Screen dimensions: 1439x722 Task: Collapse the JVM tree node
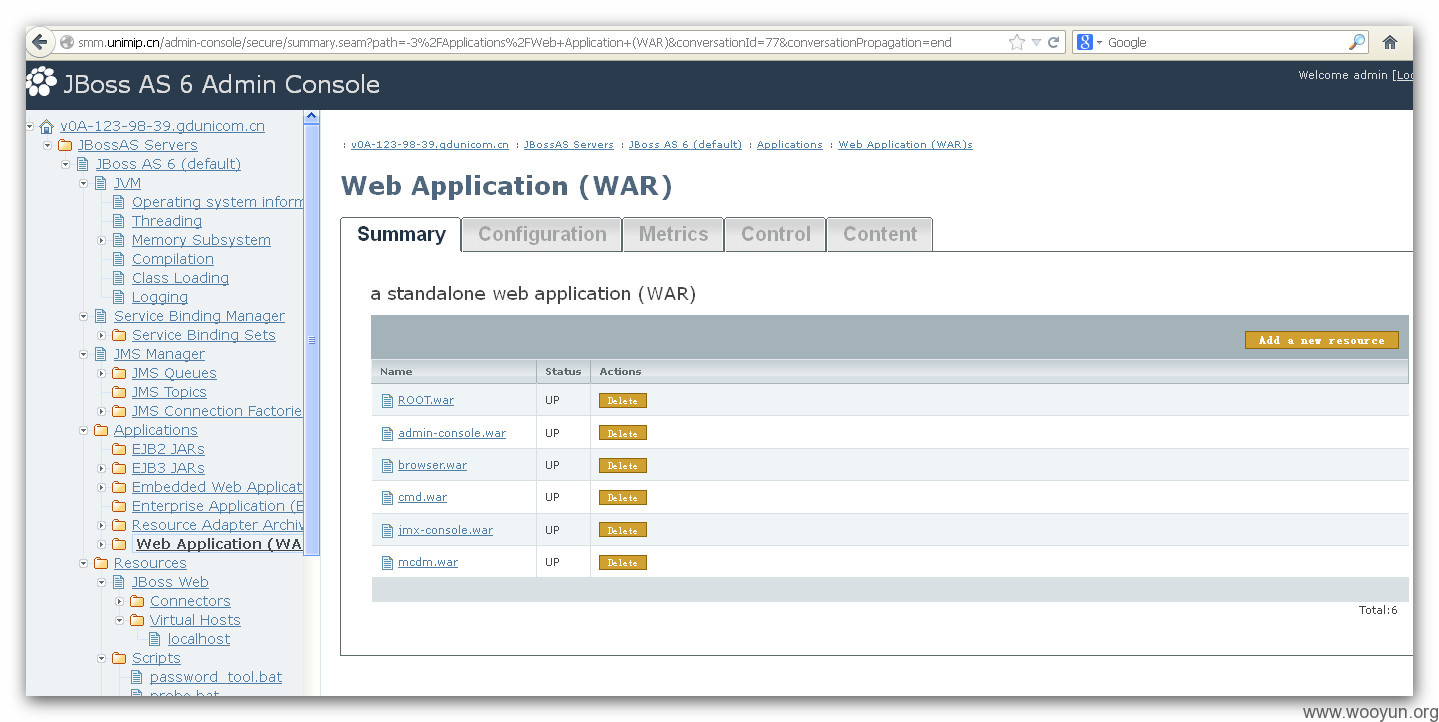(x=84, y=183)
